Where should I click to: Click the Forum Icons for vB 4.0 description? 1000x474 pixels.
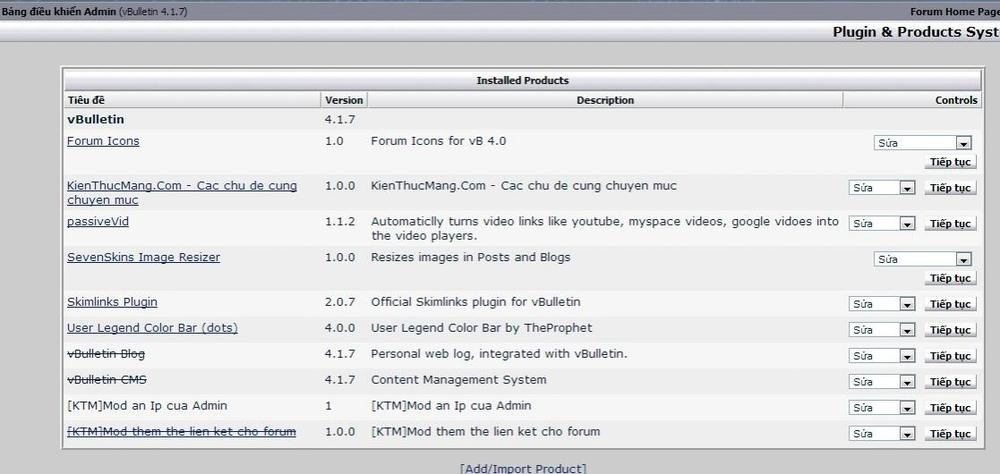(439, 141)
